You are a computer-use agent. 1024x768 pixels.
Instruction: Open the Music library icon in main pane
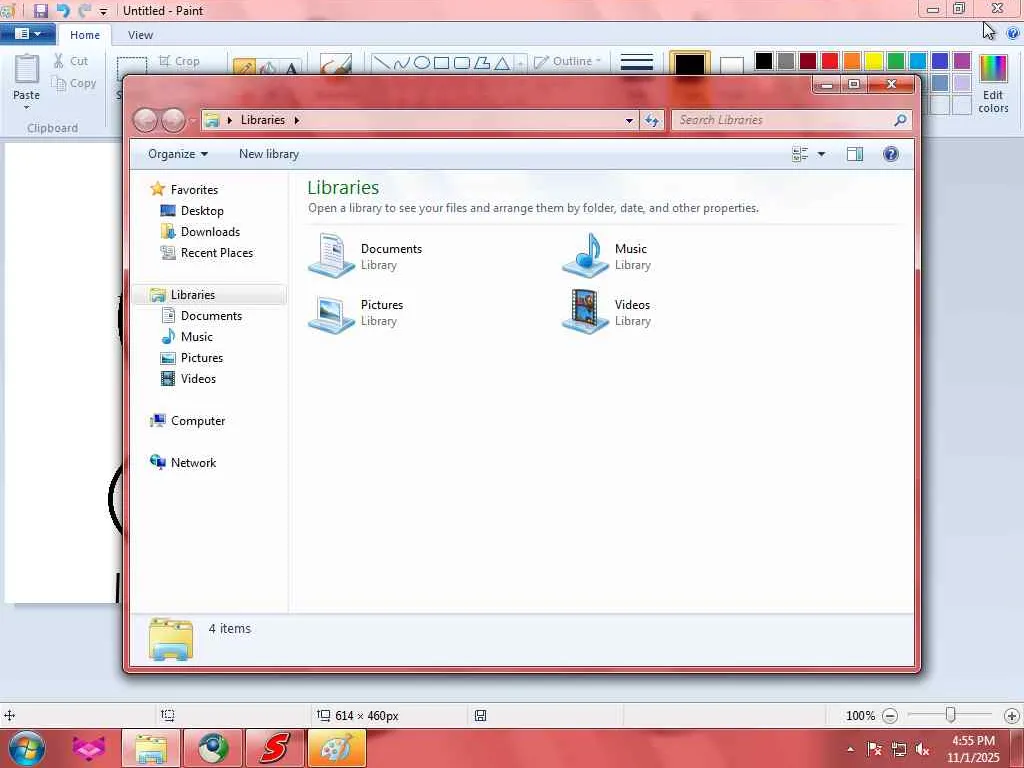pyautogui.click(x=586, y=255)
